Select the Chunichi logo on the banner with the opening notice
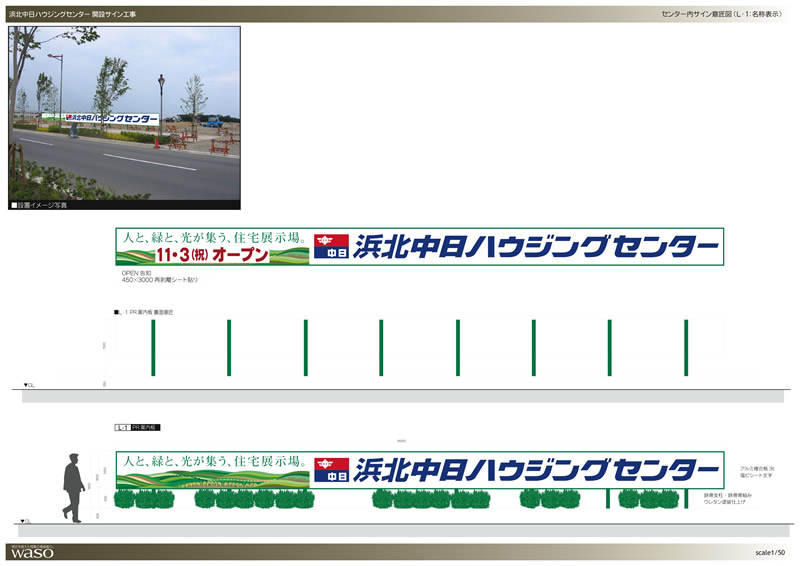Screen dimensions: 800x566 pyautogui.click(x=331, y=247)
